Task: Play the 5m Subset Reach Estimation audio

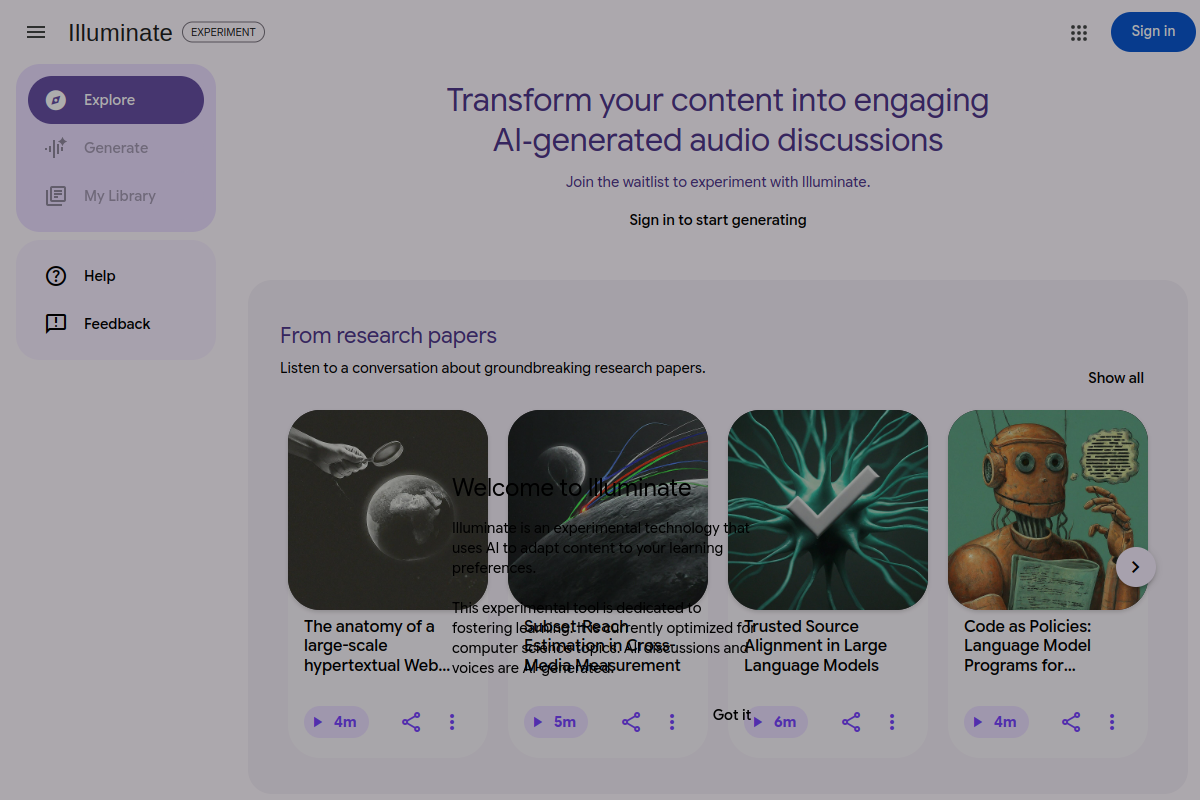Action: (x=556, y=722)
